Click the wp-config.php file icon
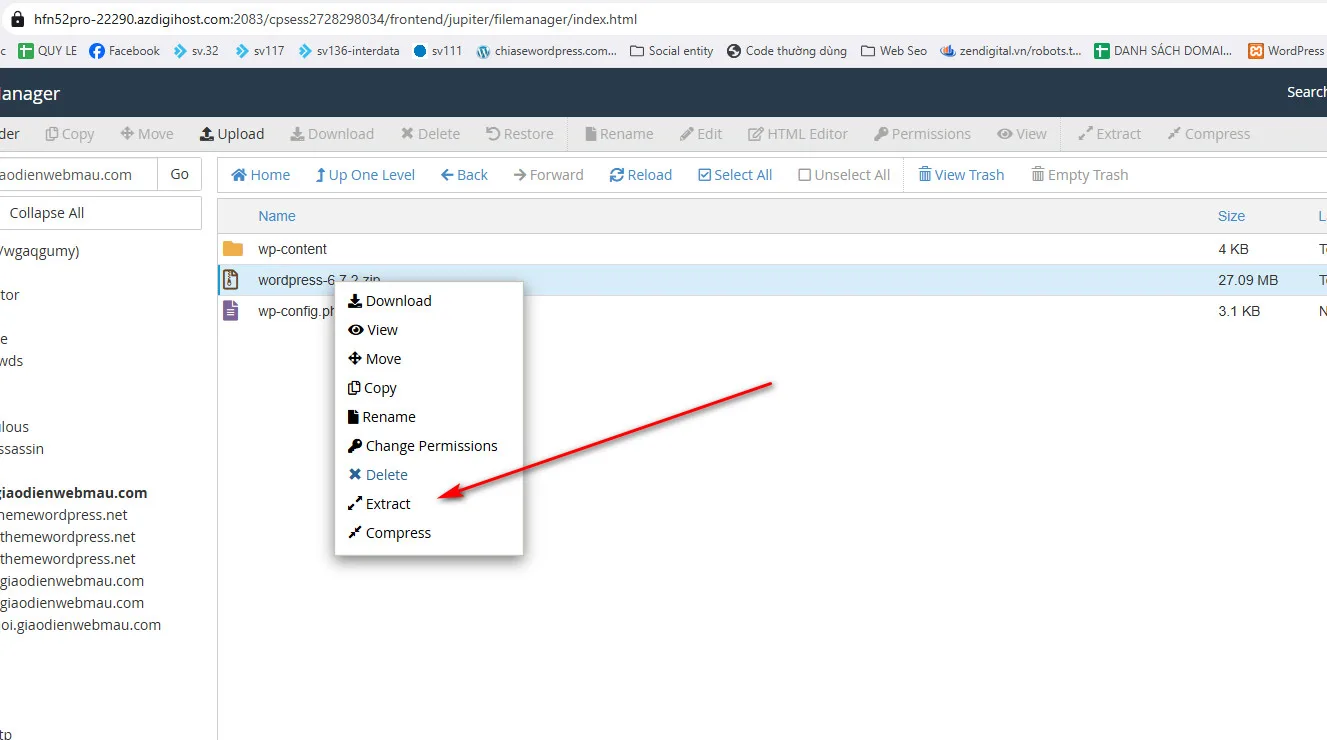This screenshot has width=1327, height=740. (231, 311)
